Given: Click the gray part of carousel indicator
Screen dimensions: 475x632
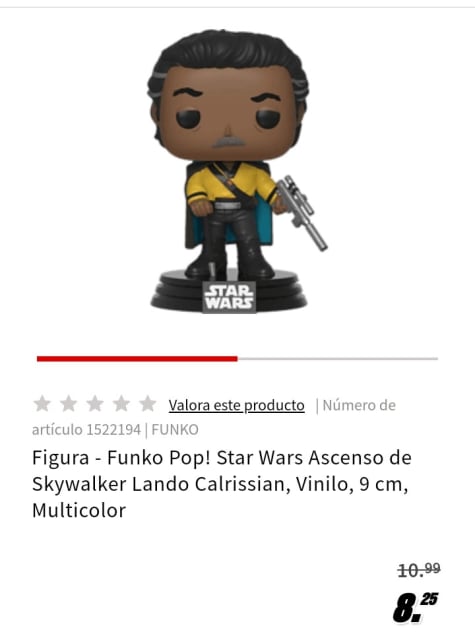Looking at the screenshot, I should pyautogui.click(x=338, y=358).
